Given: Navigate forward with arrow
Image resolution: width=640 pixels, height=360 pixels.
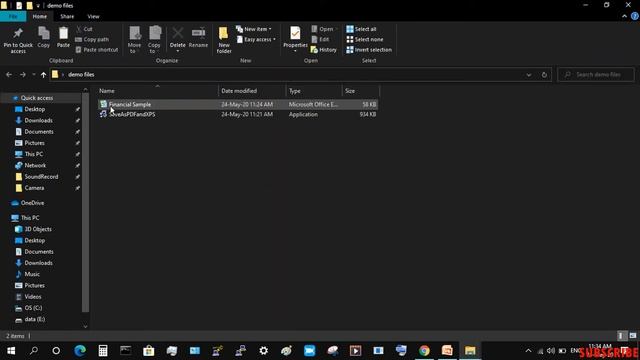Looking at the screenshot, I should tap(23, 75).
